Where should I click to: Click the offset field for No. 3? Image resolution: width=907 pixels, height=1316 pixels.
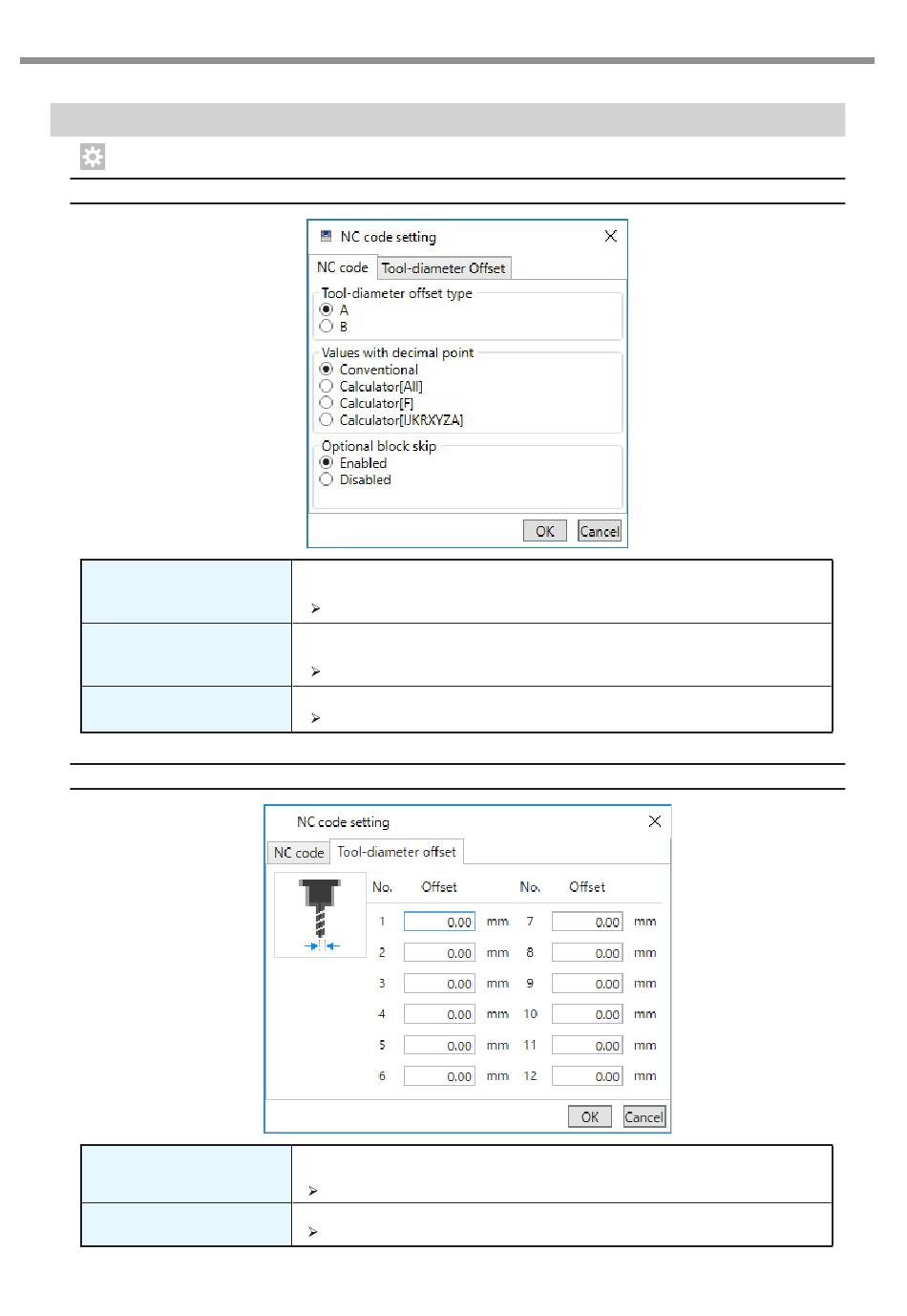(439, 984)
